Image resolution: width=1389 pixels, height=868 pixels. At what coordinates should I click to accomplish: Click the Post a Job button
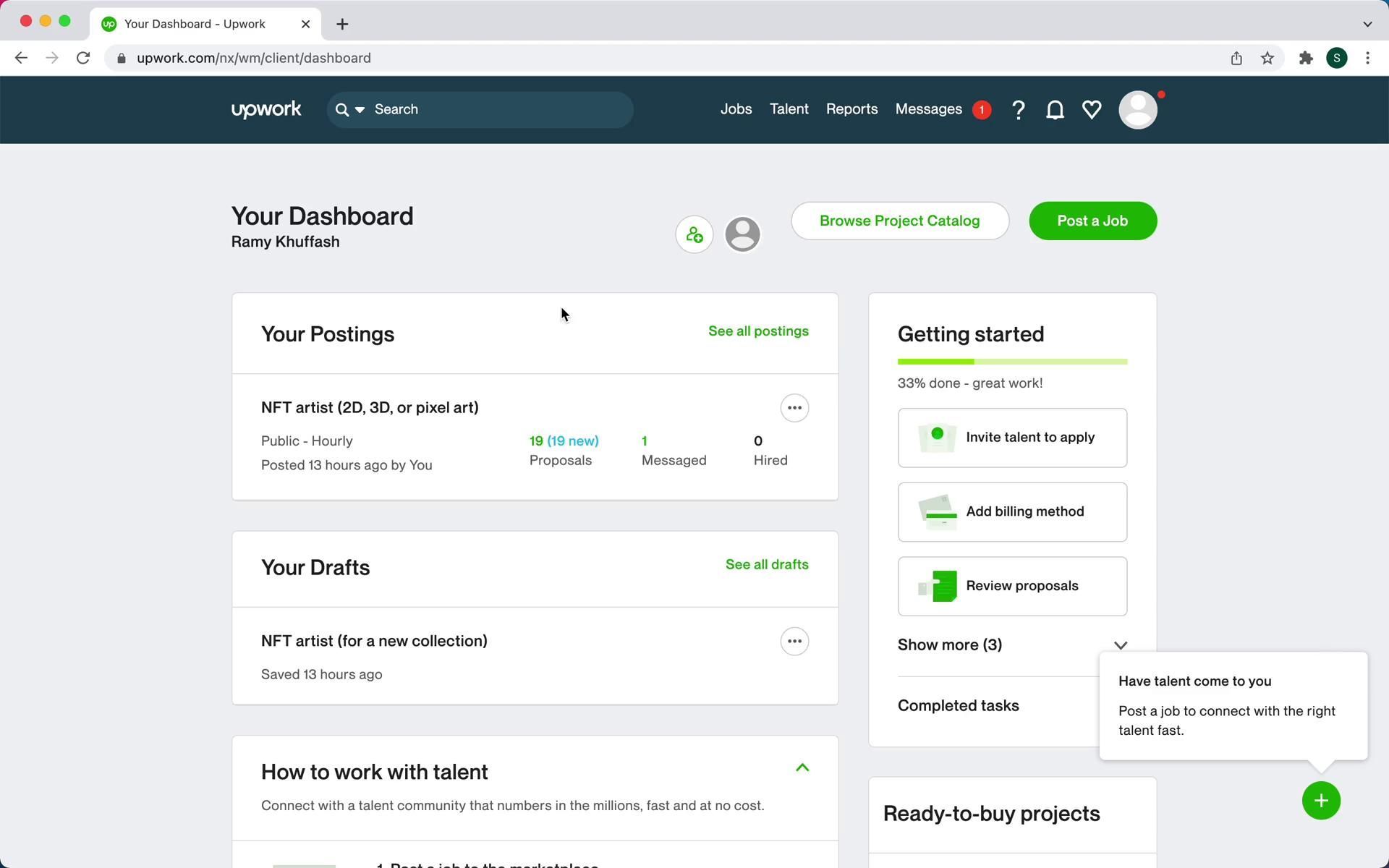tap(1092, 221)
